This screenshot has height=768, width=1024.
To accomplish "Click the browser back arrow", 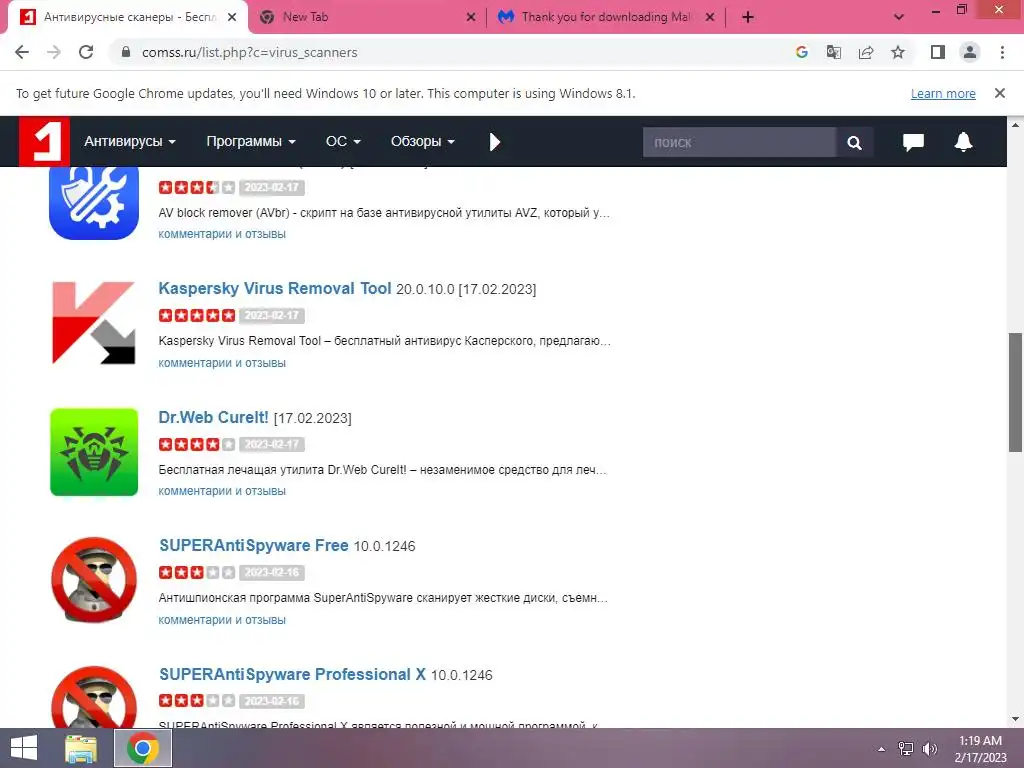I will (x=22, y=52).
